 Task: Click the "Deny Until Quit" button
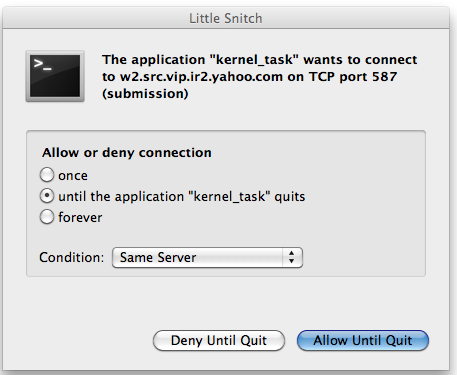point(219,340)
